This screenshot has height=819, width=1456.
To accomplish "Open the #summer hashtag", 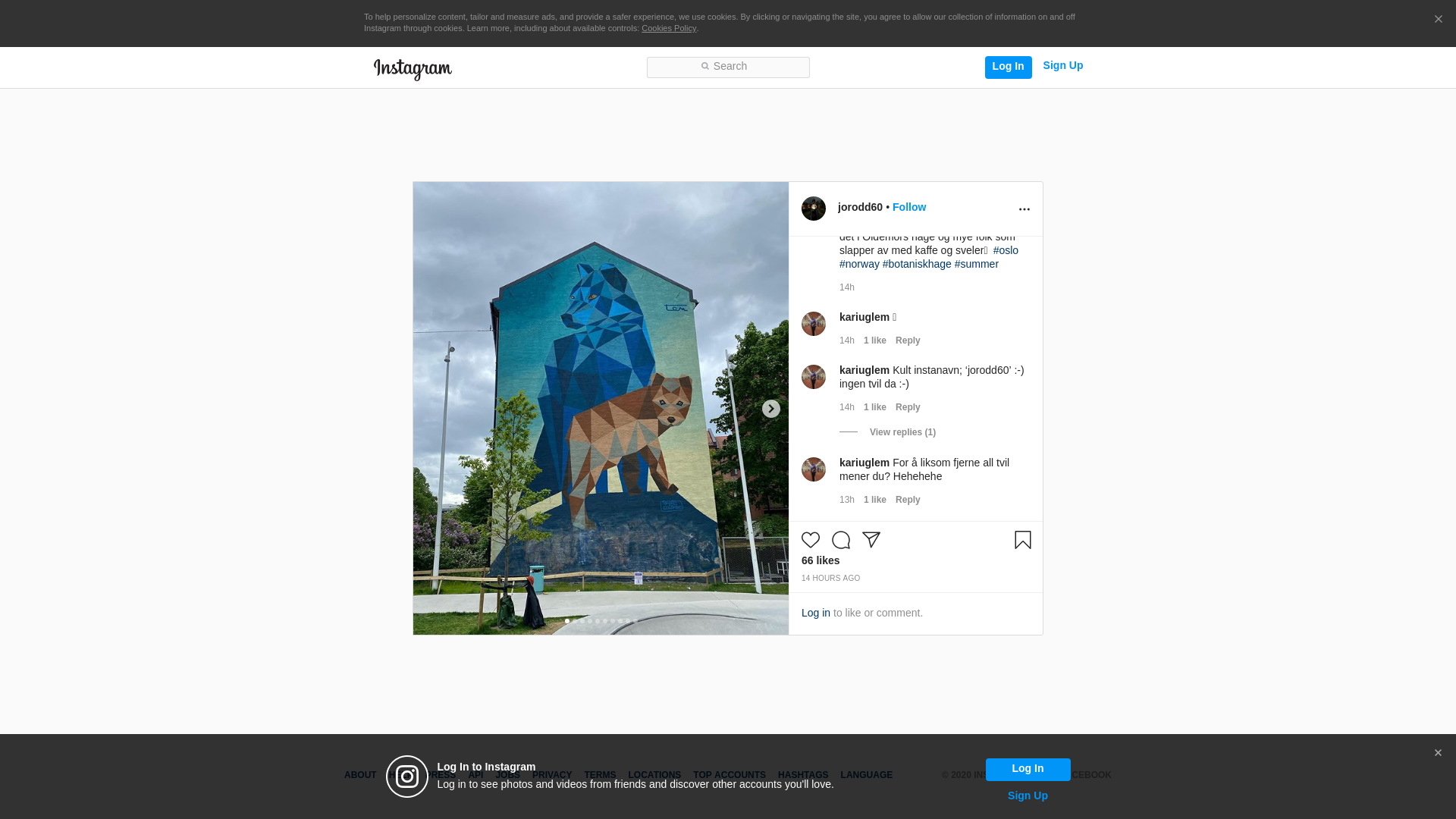I will coord(977,264).
